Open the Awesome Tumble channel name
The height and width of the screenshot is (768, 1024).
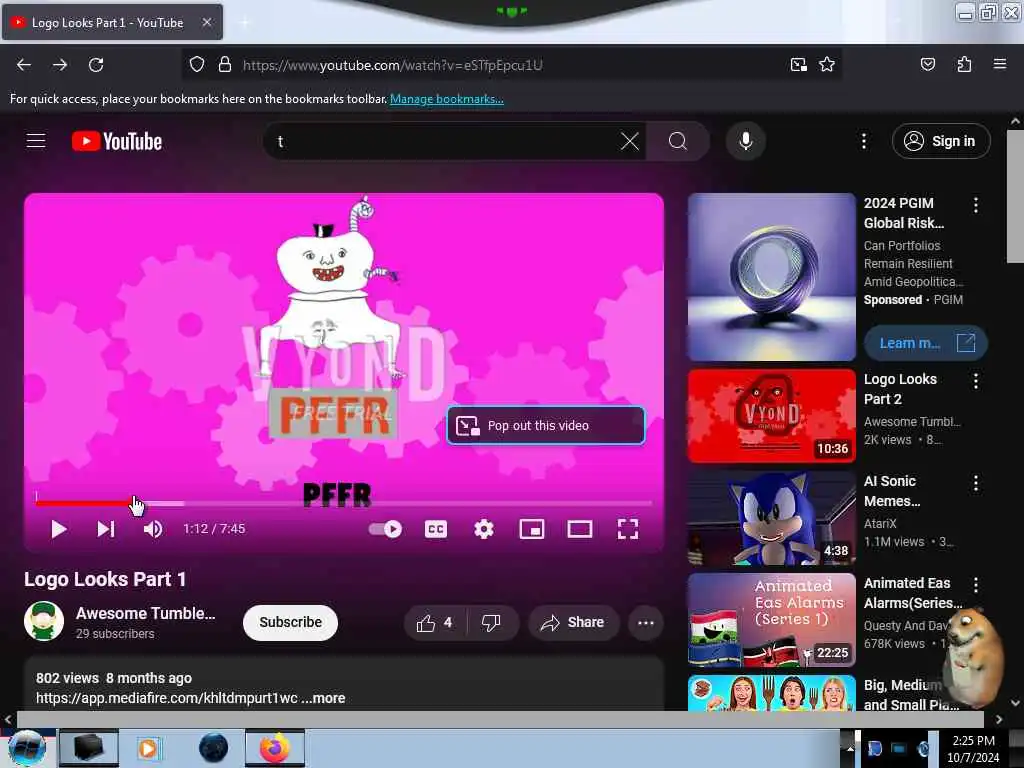(x=146, y=613)
